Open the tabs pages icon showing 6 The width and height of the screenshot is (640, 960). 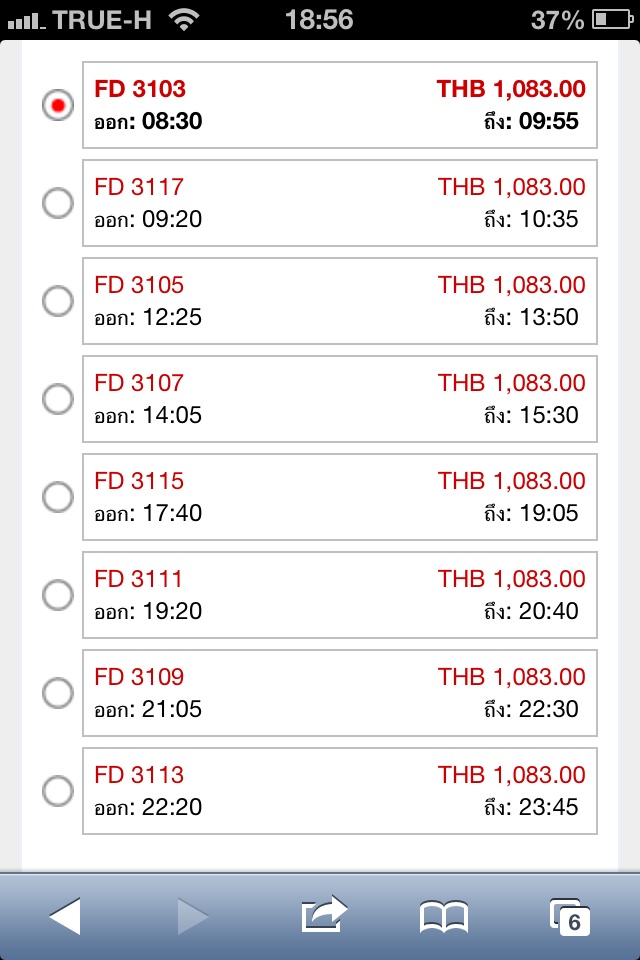(x=570, y=917)
